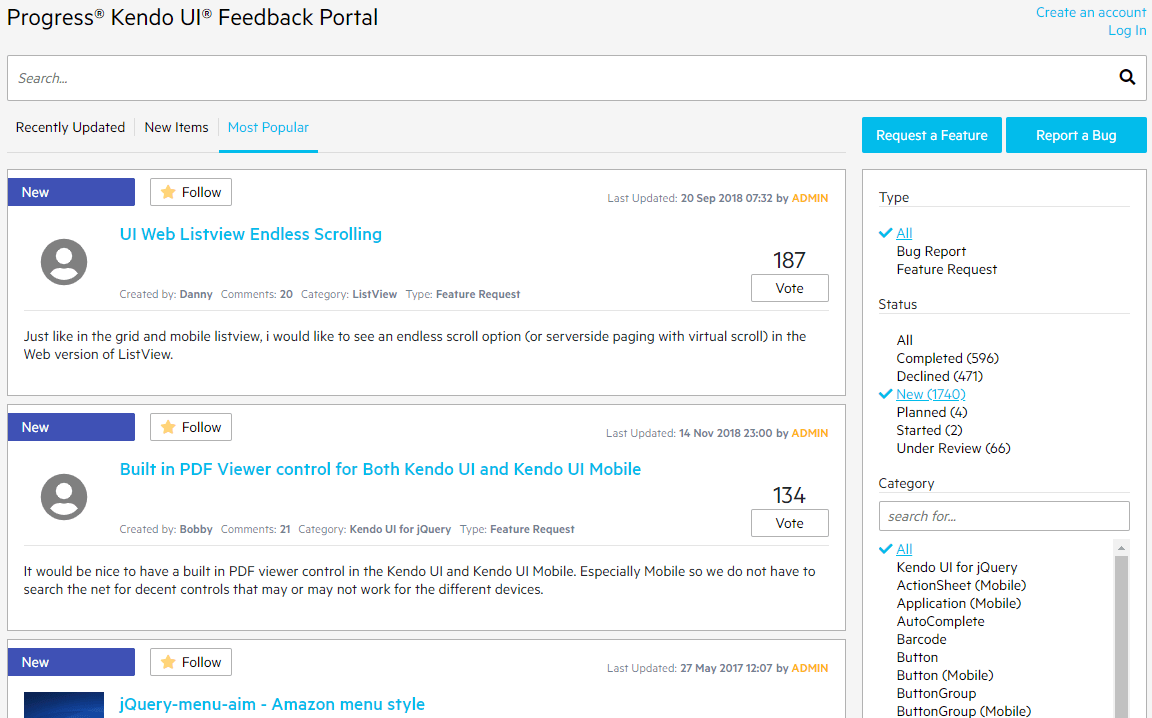
Task: Open UI Web Listview Endless Scrolling title
Action: pos(251,234)
